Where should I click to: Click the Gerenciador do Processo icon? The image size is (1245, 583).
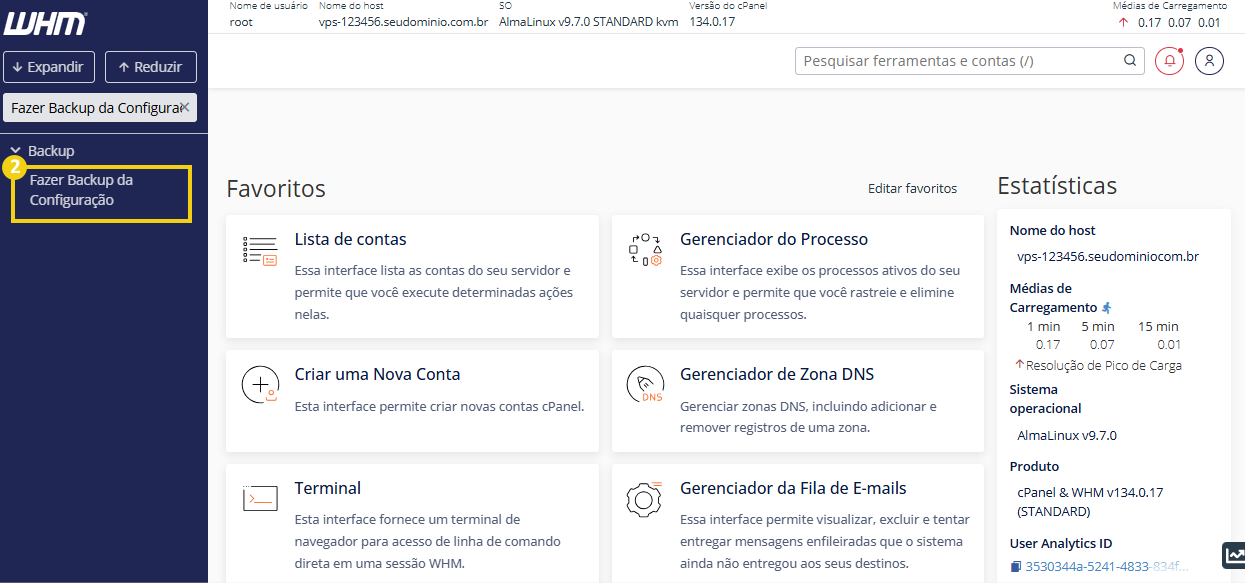(x=645, y=250)
